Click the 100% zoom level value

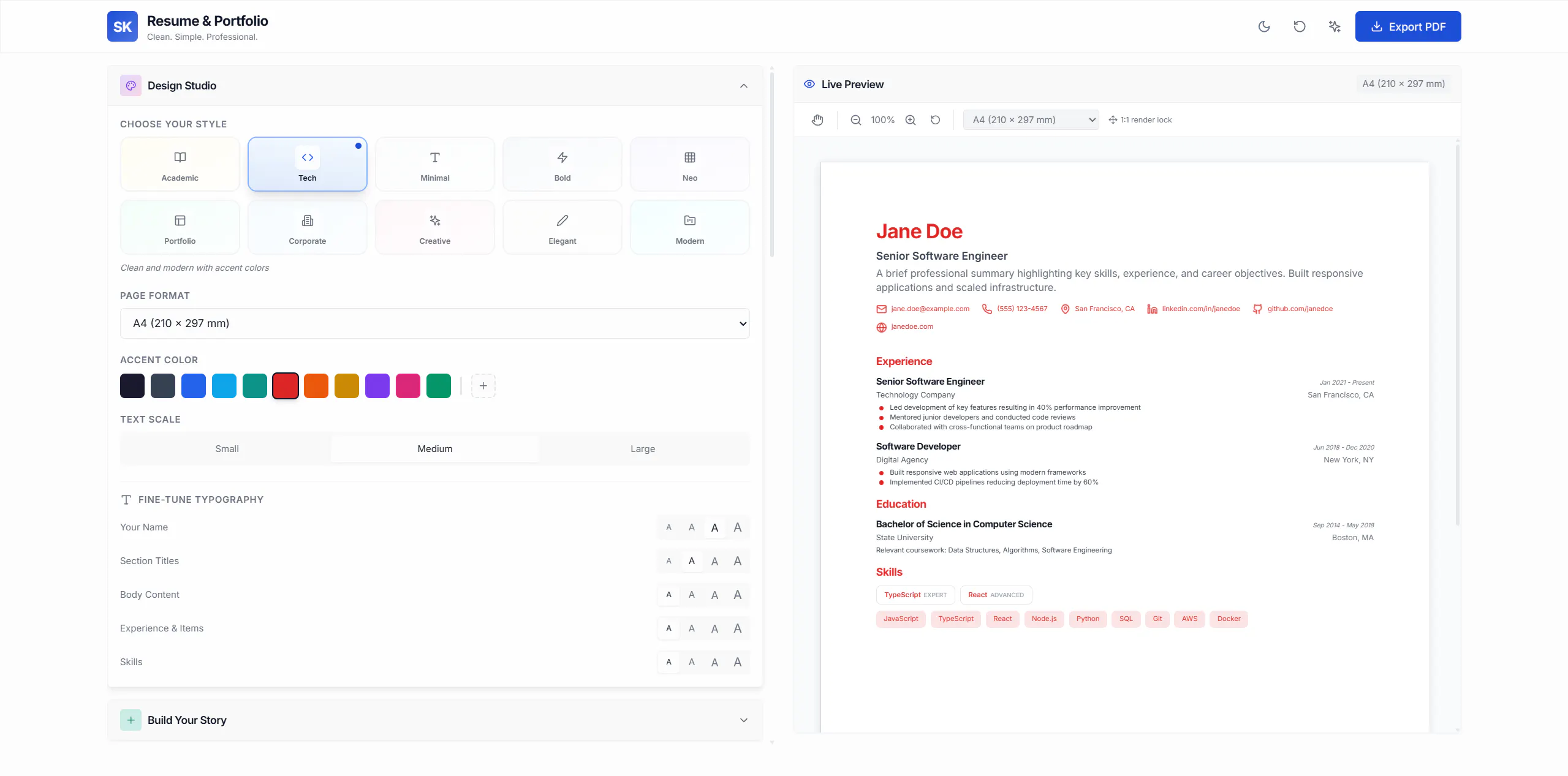click(x=882, y=120)
